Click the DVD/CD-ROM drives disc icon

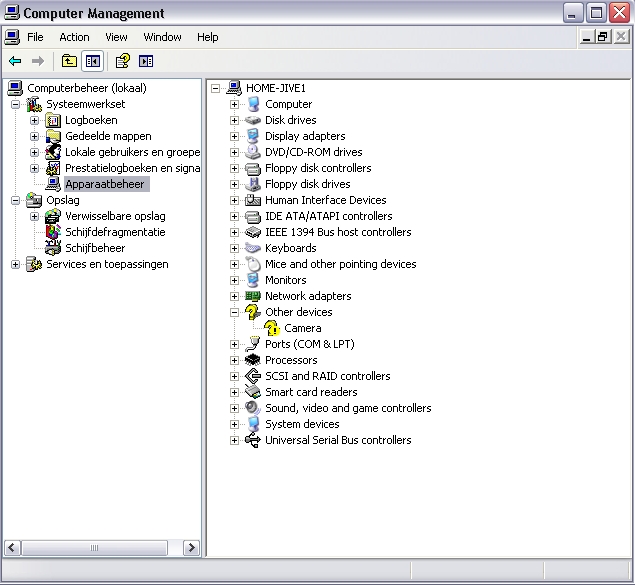click(253, 152)
